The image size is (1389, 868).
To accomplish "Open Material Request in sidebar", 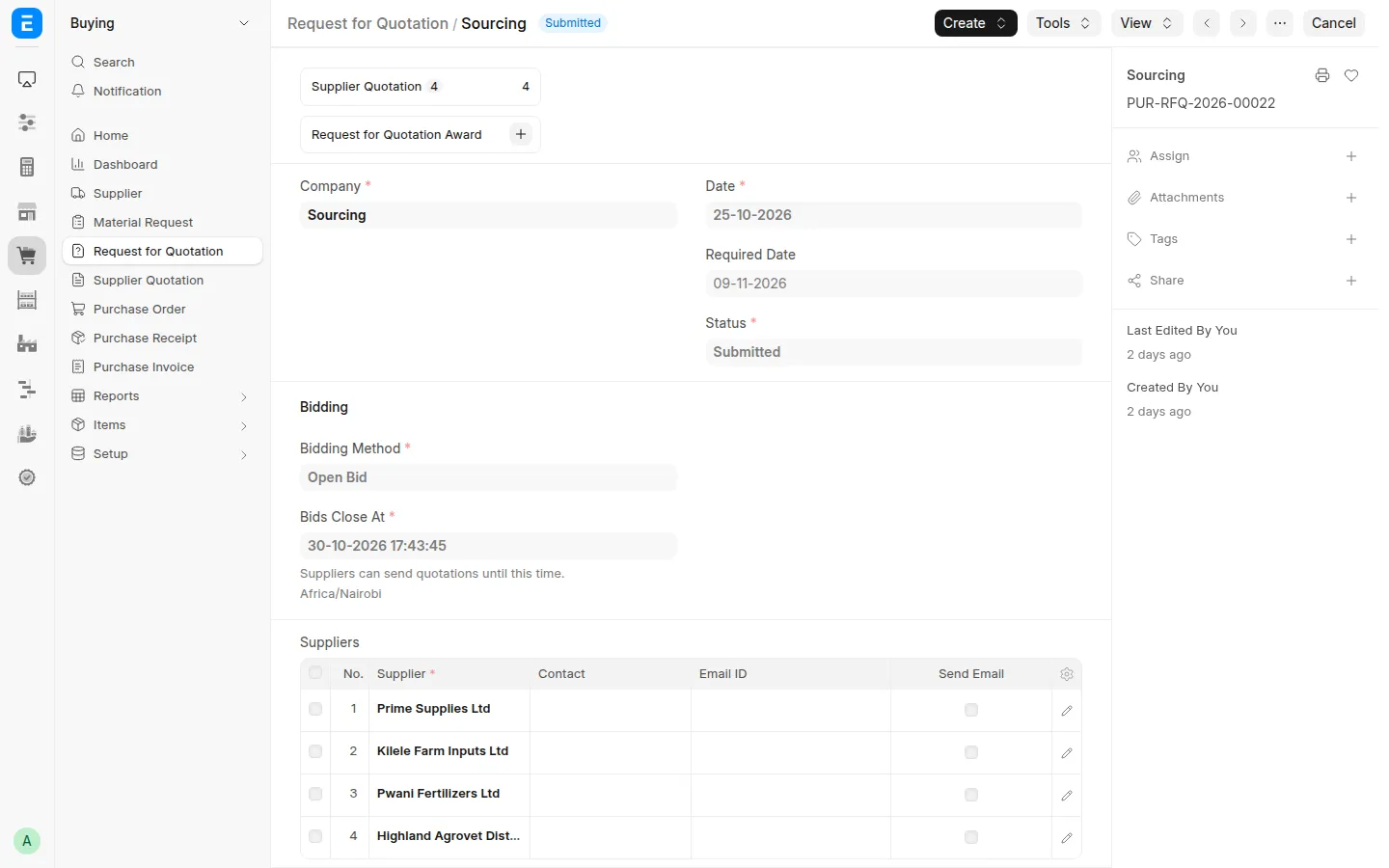I will [162, 223].
